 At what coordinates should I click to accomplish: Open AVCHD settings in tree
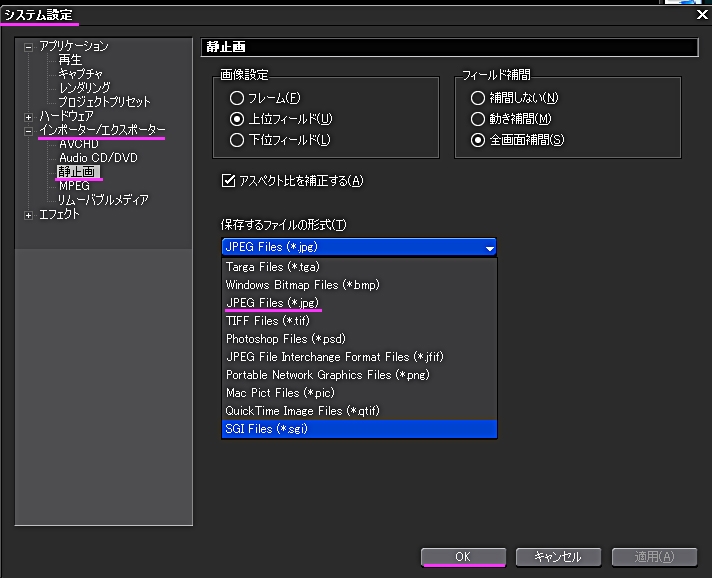click(79, 144)
